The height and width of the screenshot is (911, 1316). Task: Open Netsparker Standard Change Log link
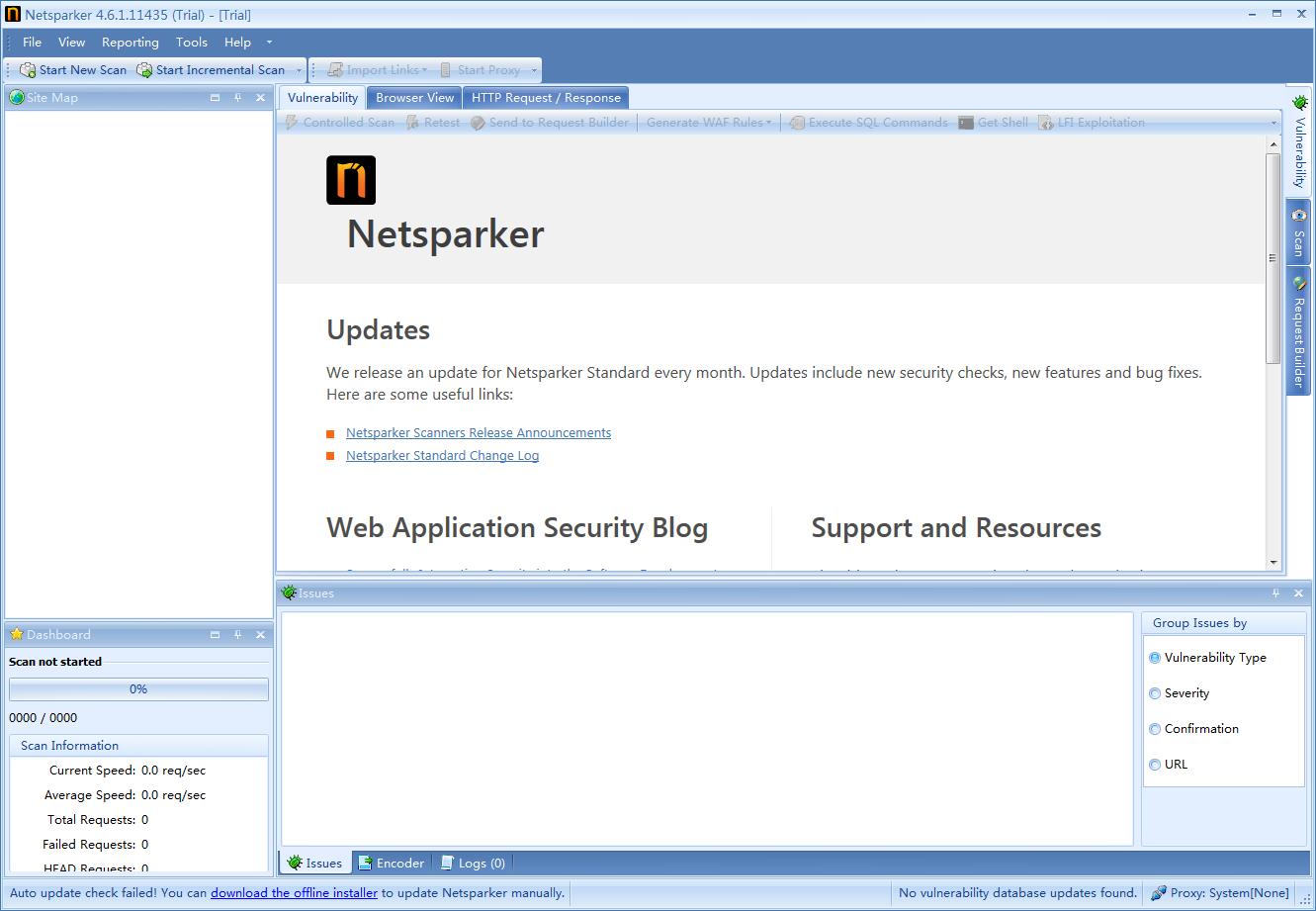click(x=442, y=456)
